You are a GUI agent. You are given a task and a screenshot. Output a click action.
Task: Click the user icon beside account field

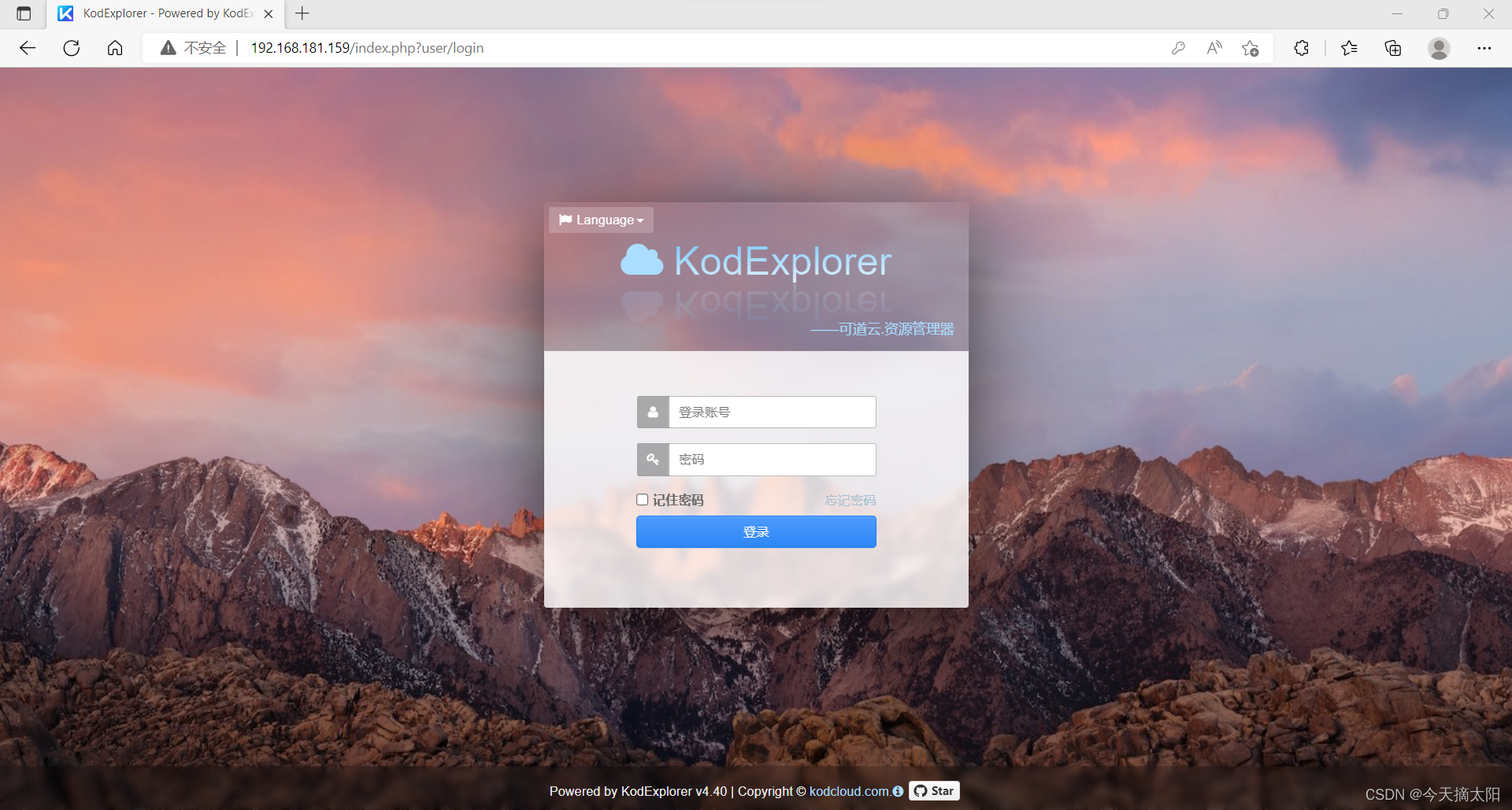(x=653, y=412)
